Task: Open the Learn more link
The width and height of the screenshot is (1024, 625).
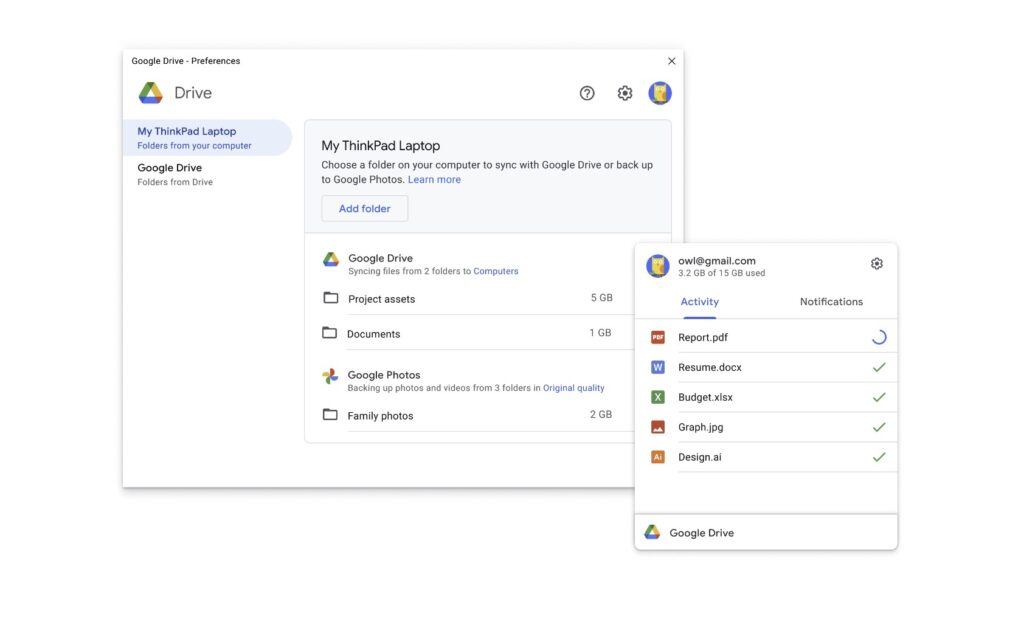Action: pos(434,180)
